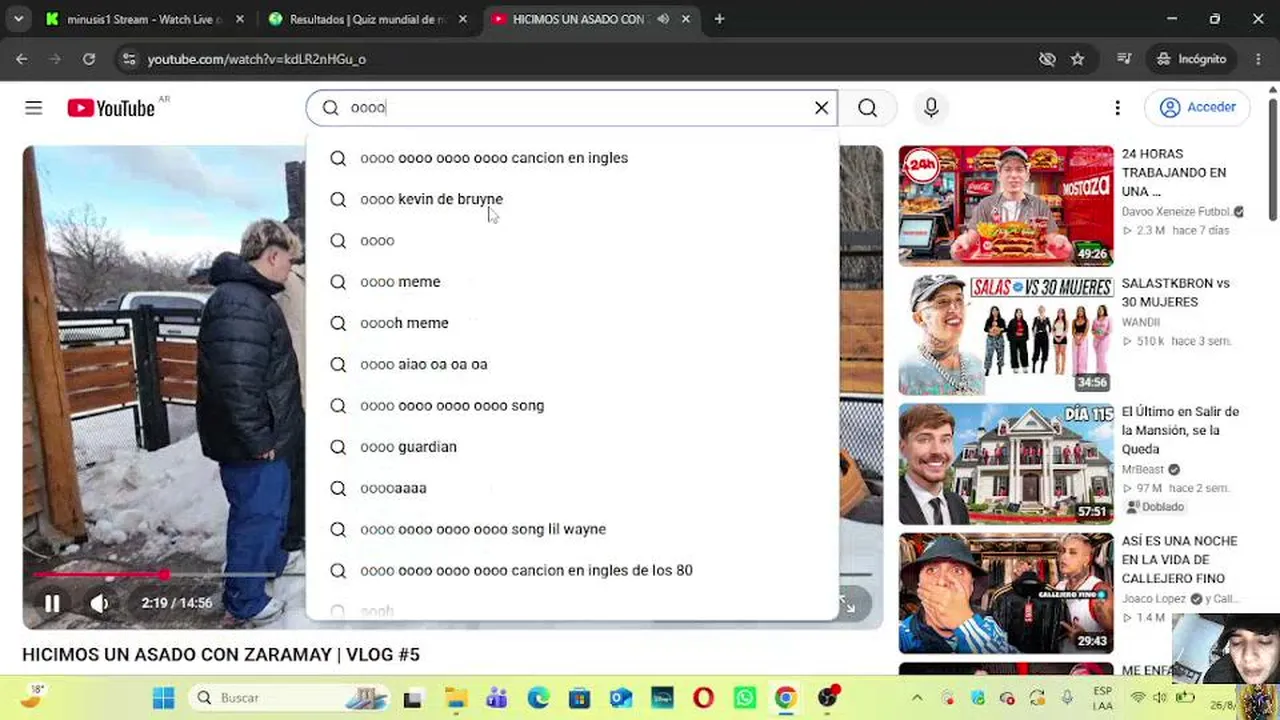Select suggestion "oooo aiao oa oa oa"

click(x=572, y=364)
